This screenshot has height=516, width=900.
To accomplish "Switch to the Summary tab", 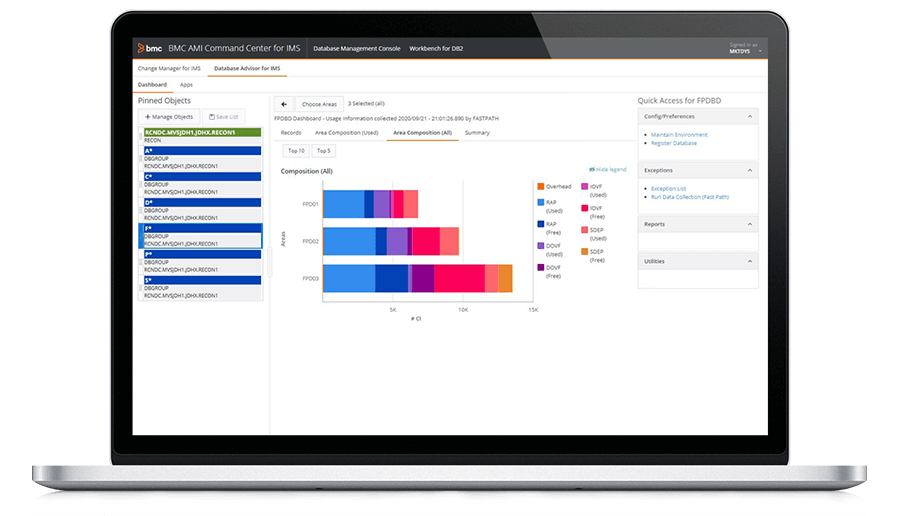I will (477, 132).
